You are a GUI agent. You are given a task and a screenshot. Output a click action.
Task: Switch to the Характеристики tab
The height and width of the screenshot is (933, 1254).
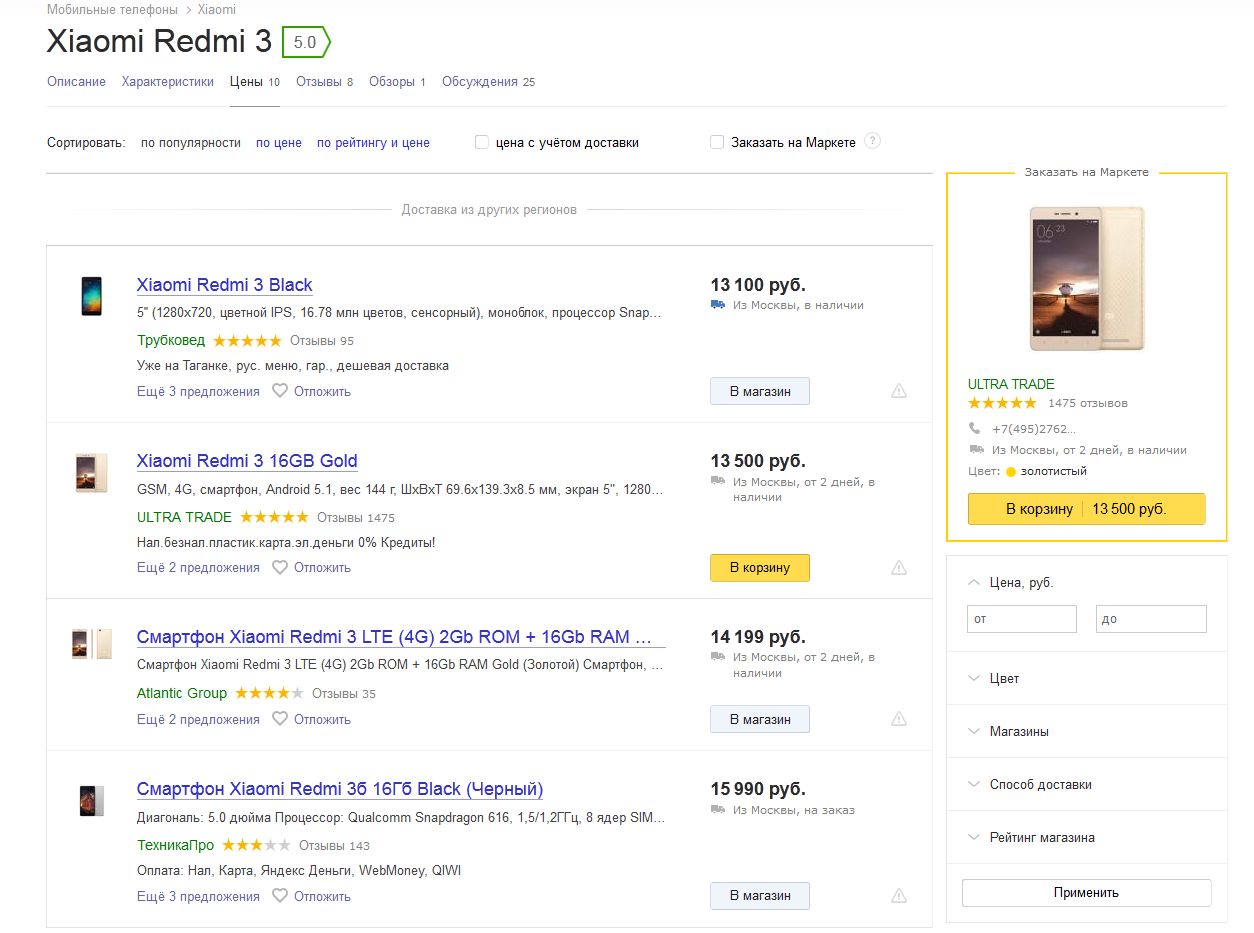pyautogui.click(x=168, y=82)
